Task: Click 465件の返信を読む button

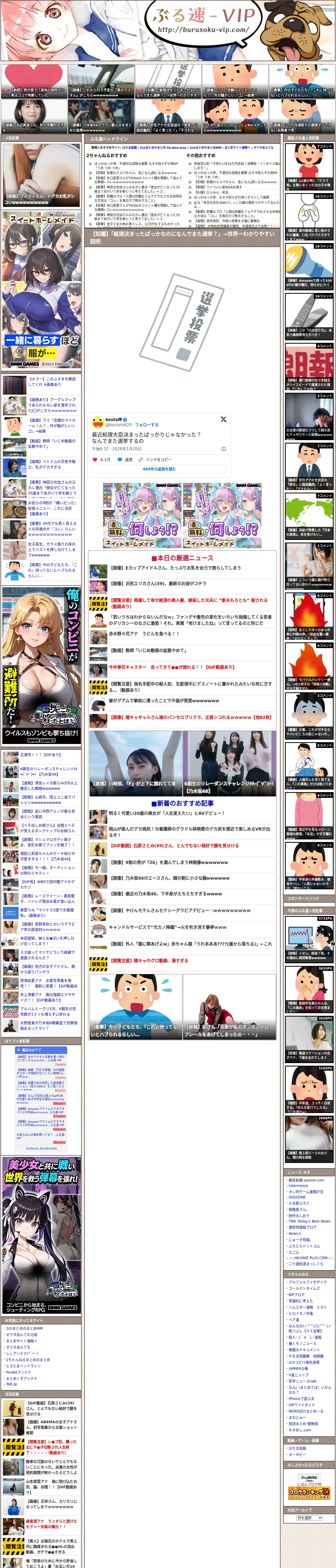Action: tap(159, 469)
